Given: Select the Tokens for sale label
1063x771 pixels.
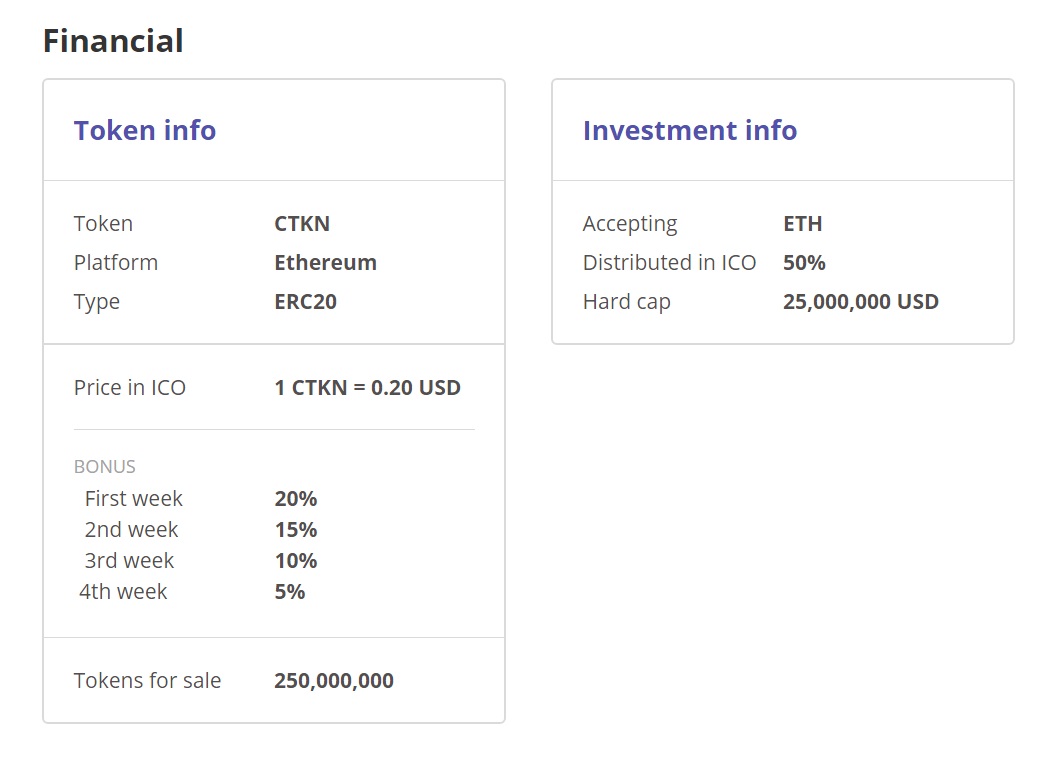Looking at the screenshot, I should [147, 681].
